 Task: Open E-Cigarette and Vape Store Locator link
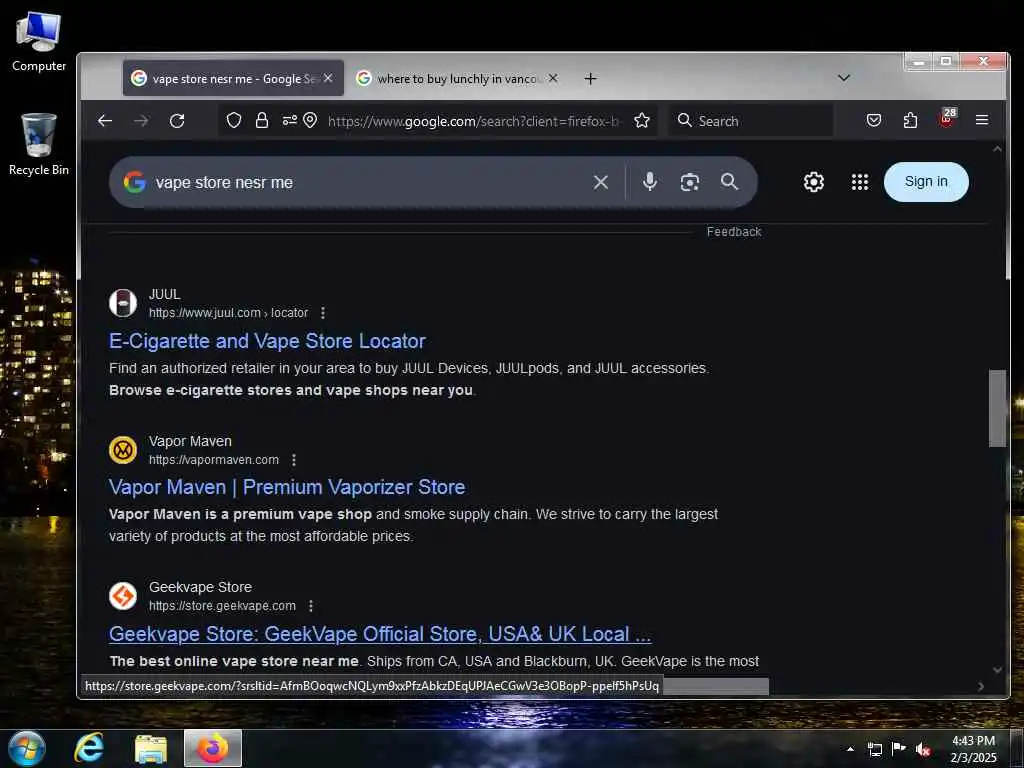coord(267,341)
